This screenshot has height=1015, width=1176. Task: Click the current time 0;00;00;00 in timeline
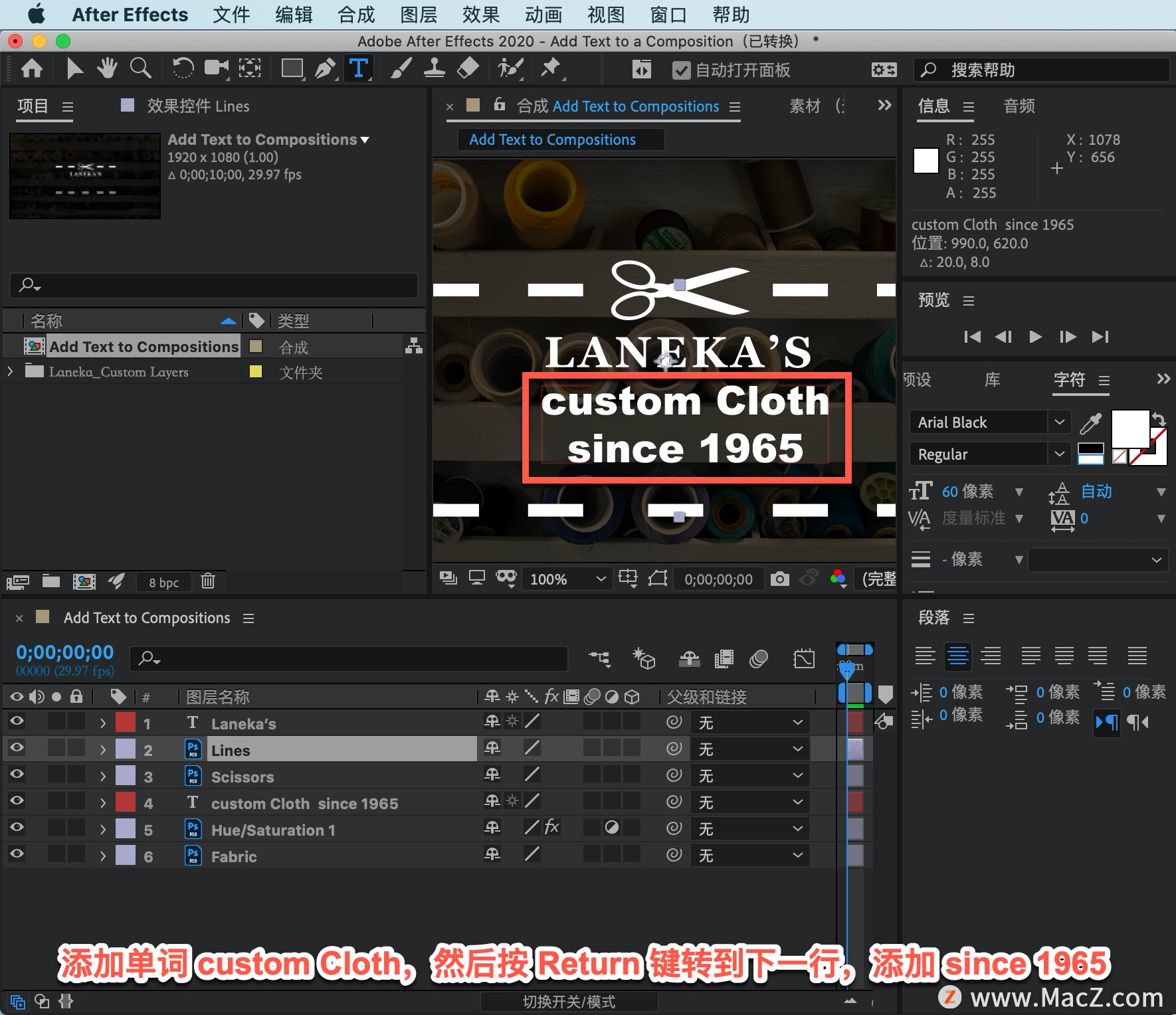coord(64,652)
